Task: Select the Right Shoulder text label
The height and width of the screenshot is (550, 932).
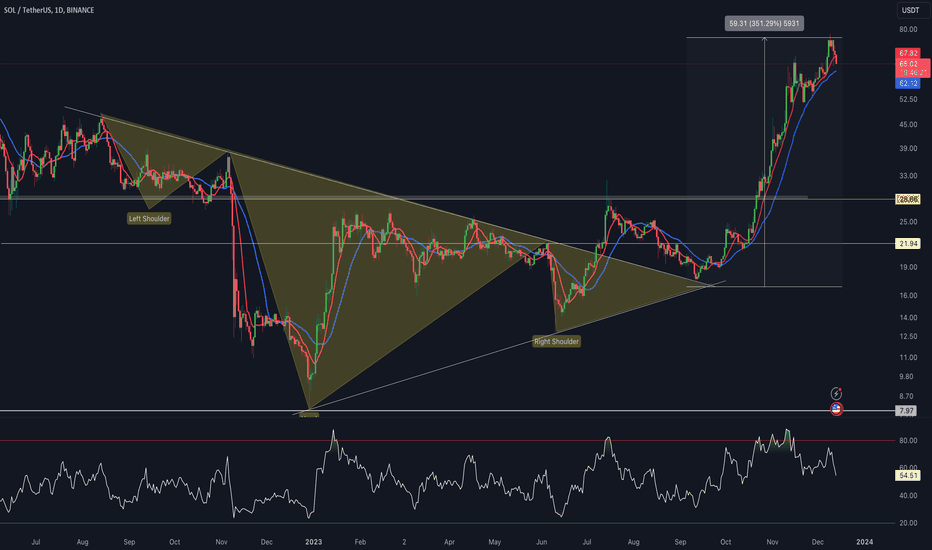Action: pos(556,341)
